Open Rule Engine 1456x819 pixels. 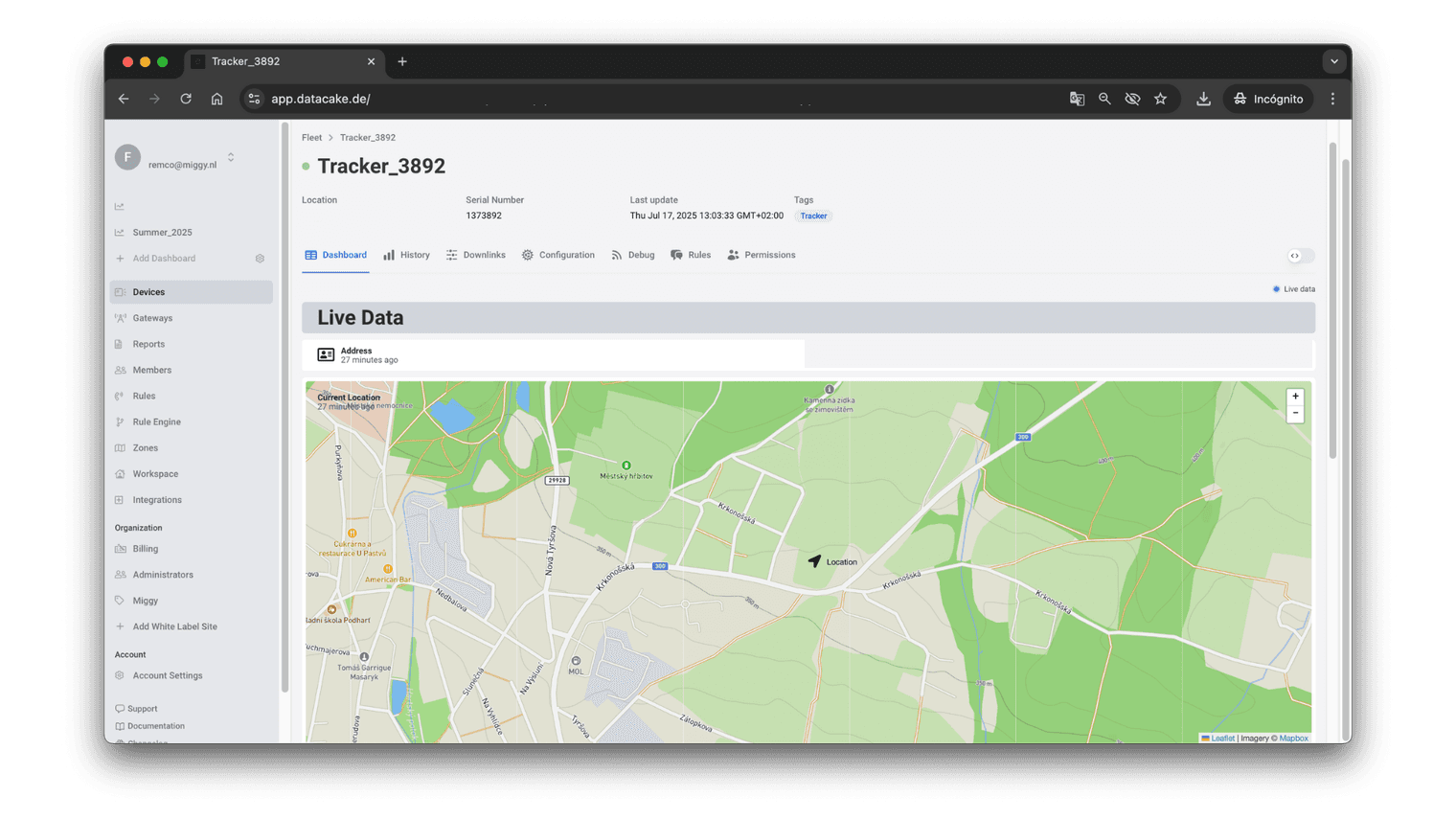pos(156,421)
